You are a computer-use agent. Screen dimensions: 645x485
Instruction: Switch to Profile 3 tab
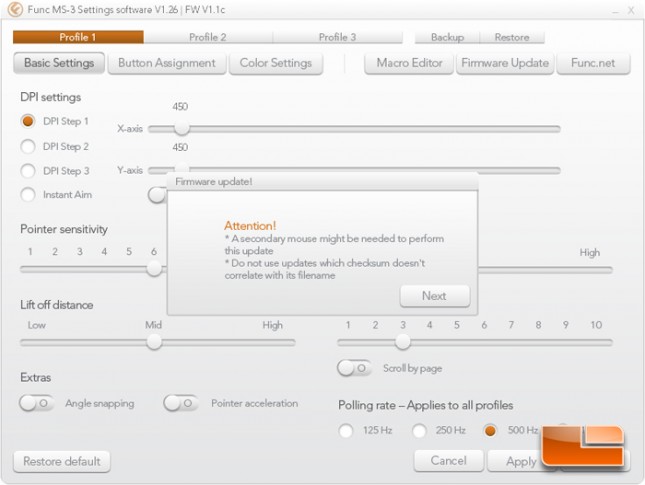coord(337,37)
